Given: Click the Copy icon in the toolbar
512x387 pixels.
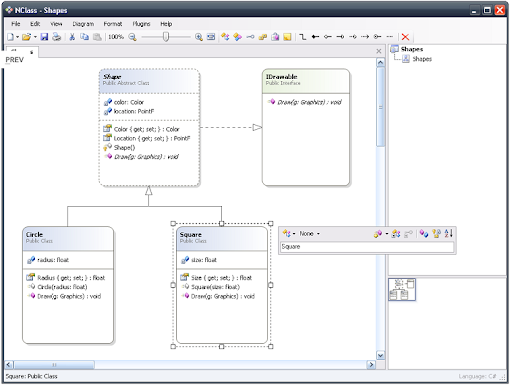Looking at the screenshot, I should click(85, 37).
